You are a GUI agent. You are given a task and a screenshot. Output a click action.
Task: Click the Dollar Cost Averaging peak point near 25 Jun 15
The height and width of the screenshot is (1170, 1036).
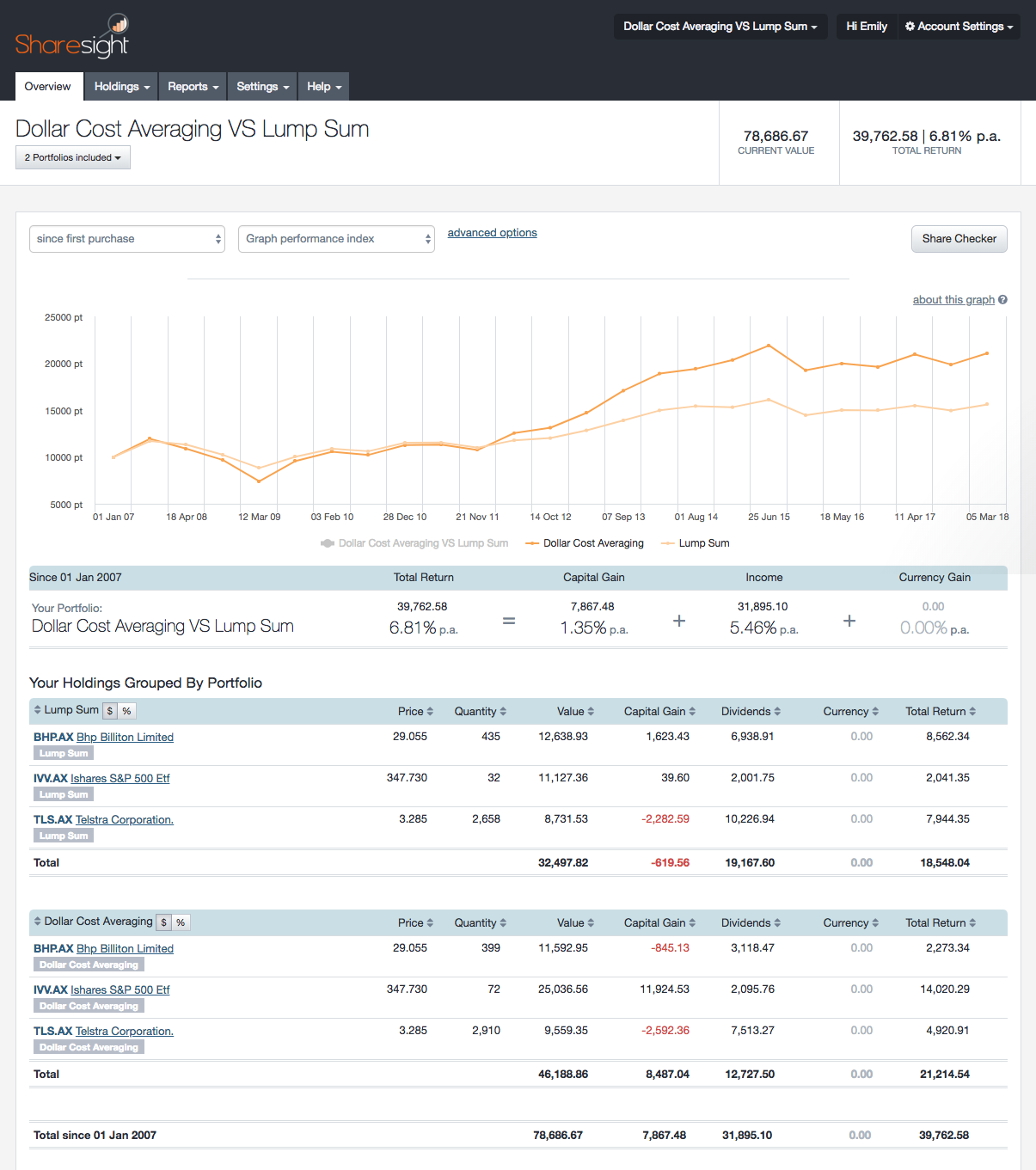click(x=769, y=346)
